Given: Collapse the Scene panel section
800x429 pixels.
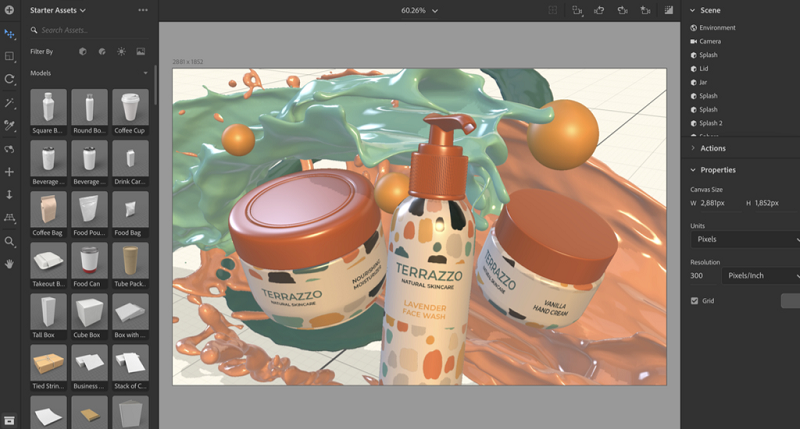Looking at the screenshot, I should 694,9.
